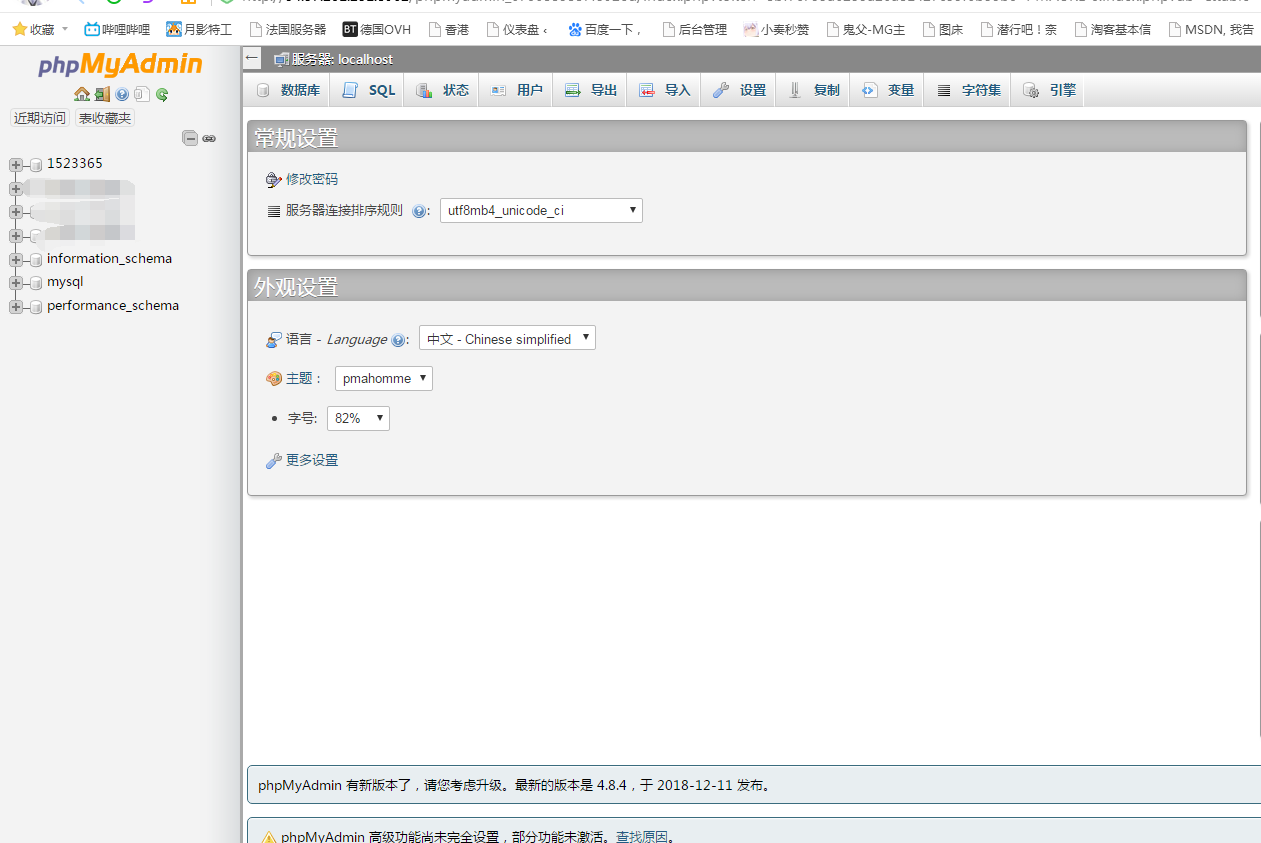Click the help icon next to collation label
The width and height of the screenshot is (1261, 843).
tap(419, 211)
